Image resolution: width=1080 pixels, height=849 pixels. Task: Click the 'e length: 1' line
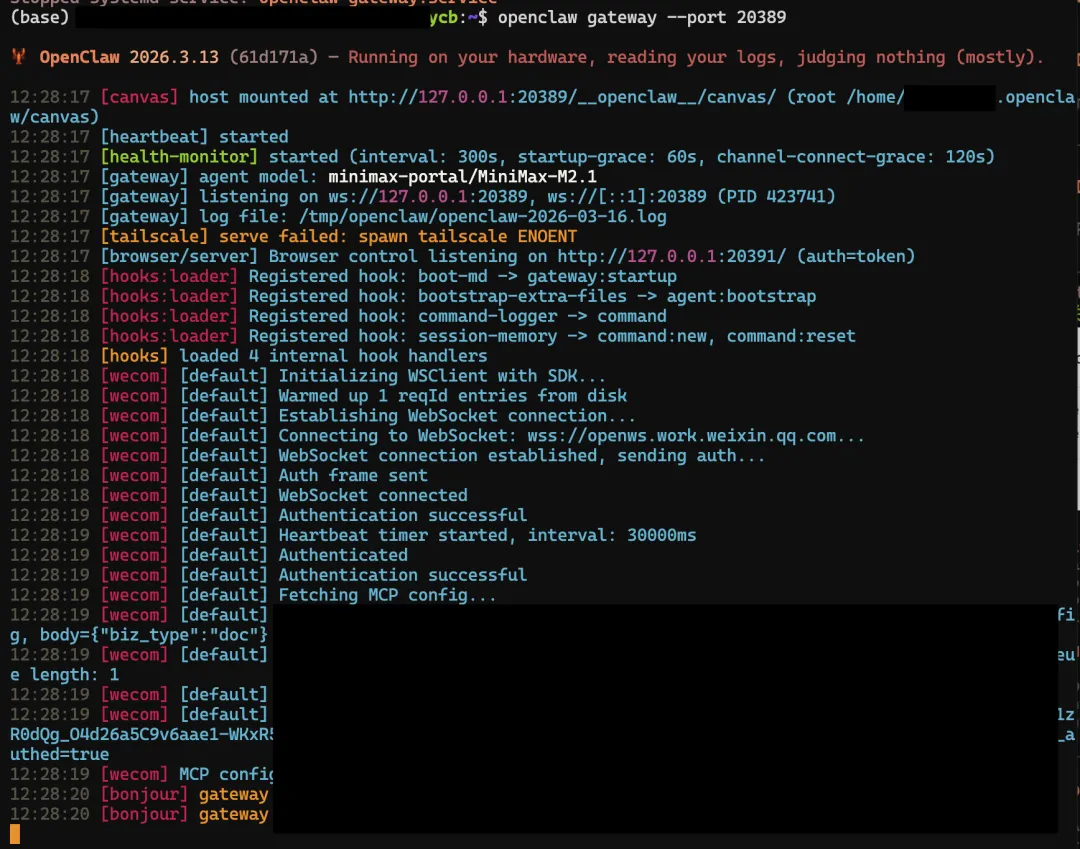click(x=65, y=676)
